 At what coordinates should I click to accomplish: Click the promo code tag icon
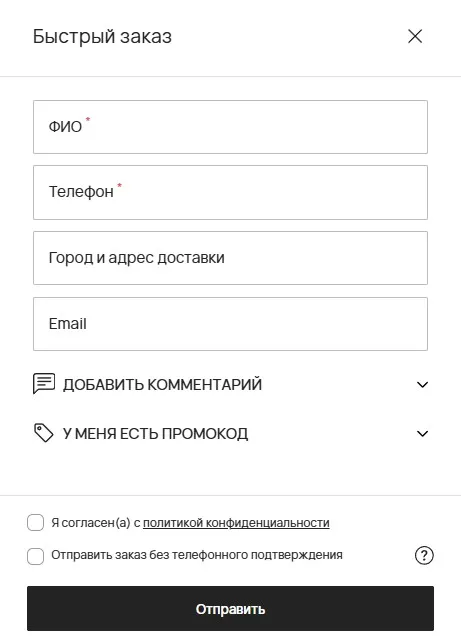43,433
